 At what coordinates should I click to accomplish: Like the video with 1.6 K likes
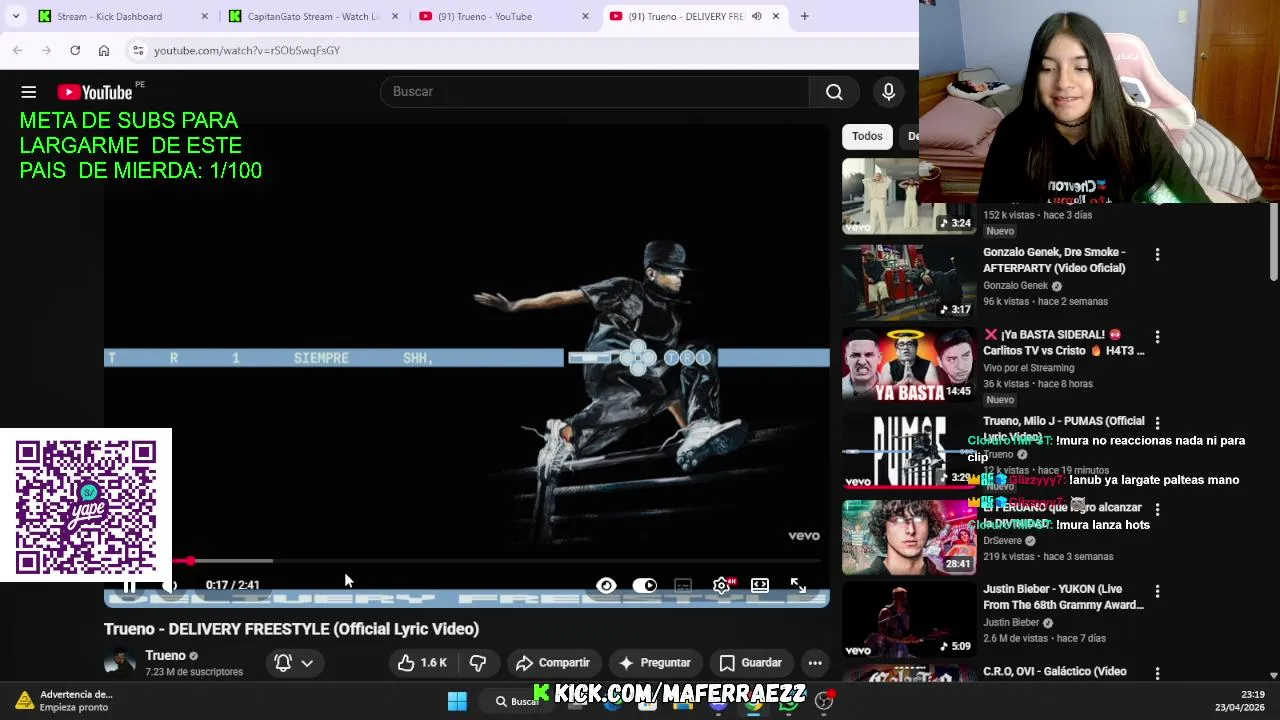(x=422, y=662)
